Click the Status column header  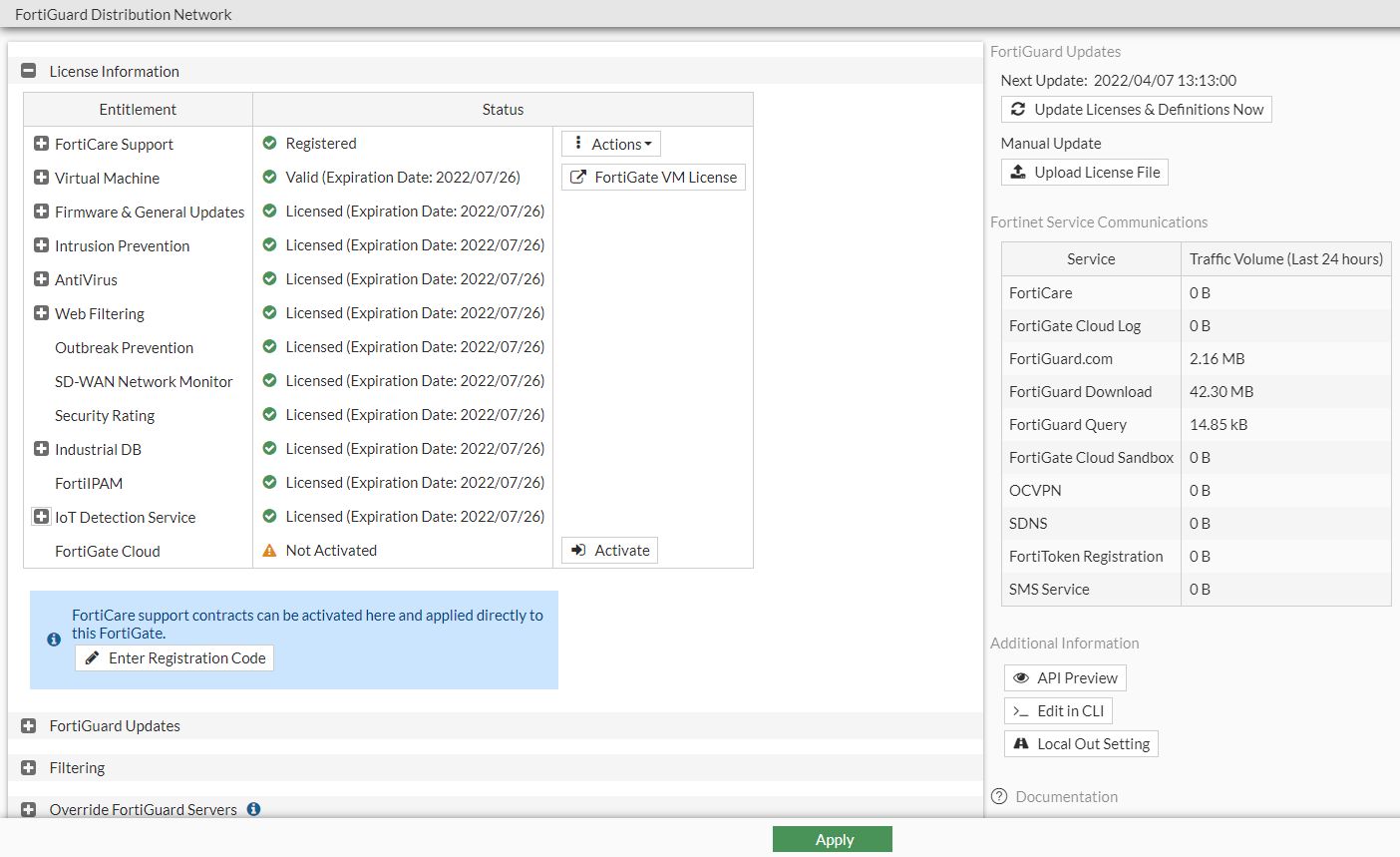(x=503, y=110)
